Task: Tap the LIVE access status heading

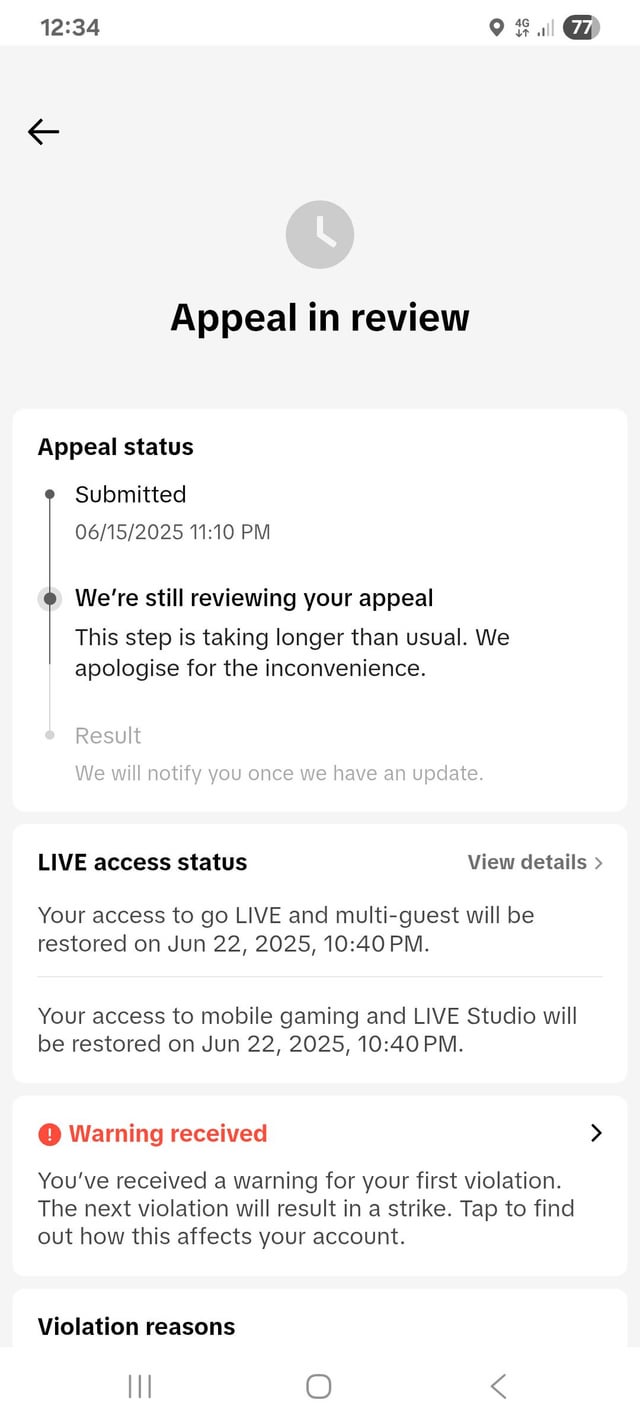Action: (142, 862)
